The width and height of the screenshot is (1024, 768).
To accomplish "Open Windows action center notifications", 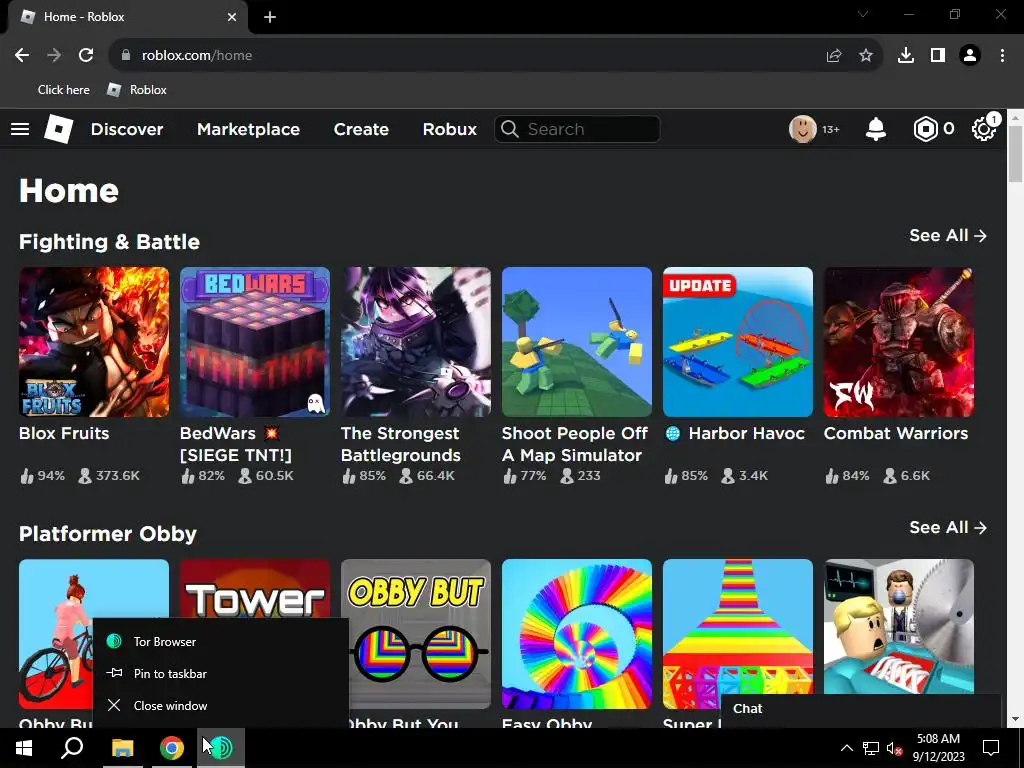I will pyautogui.click(x=991, y=748).
